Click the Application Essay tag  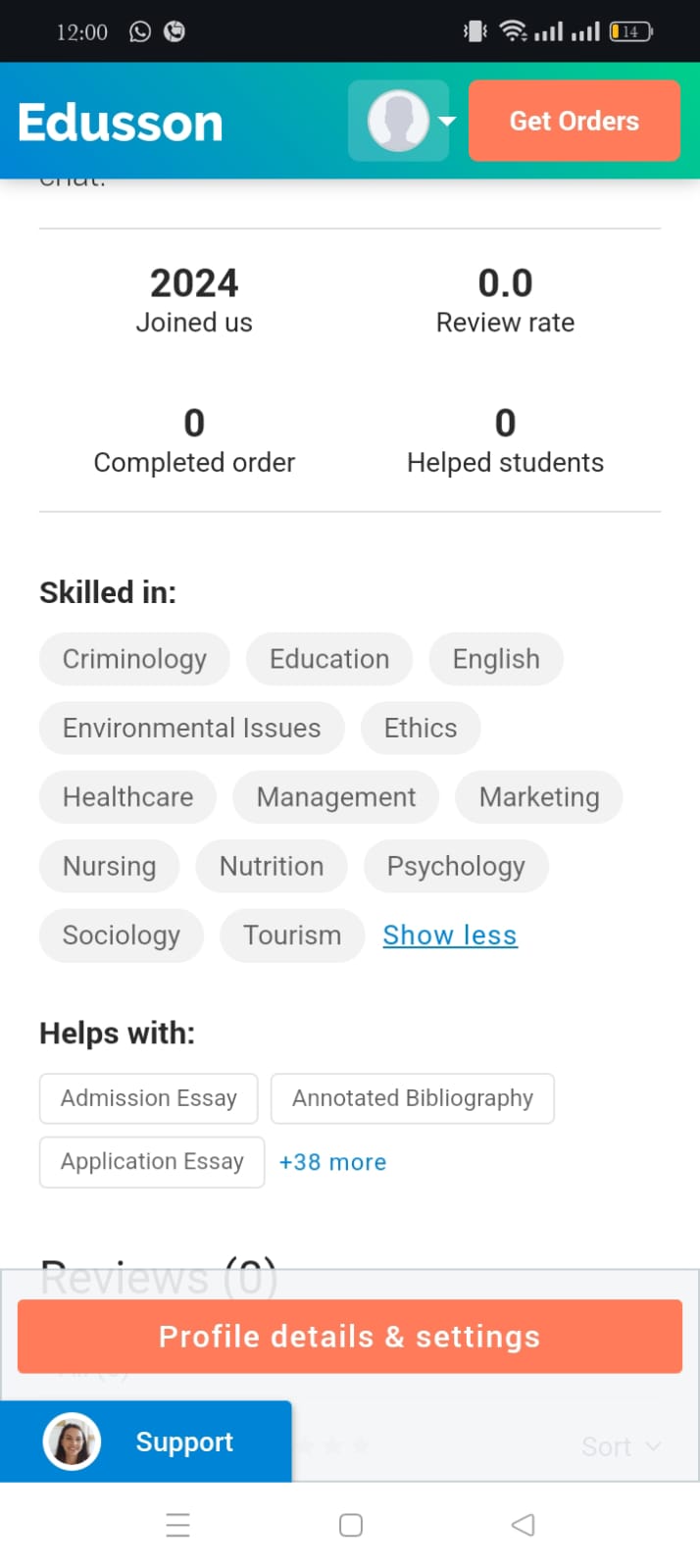[x=152, y=1162]
